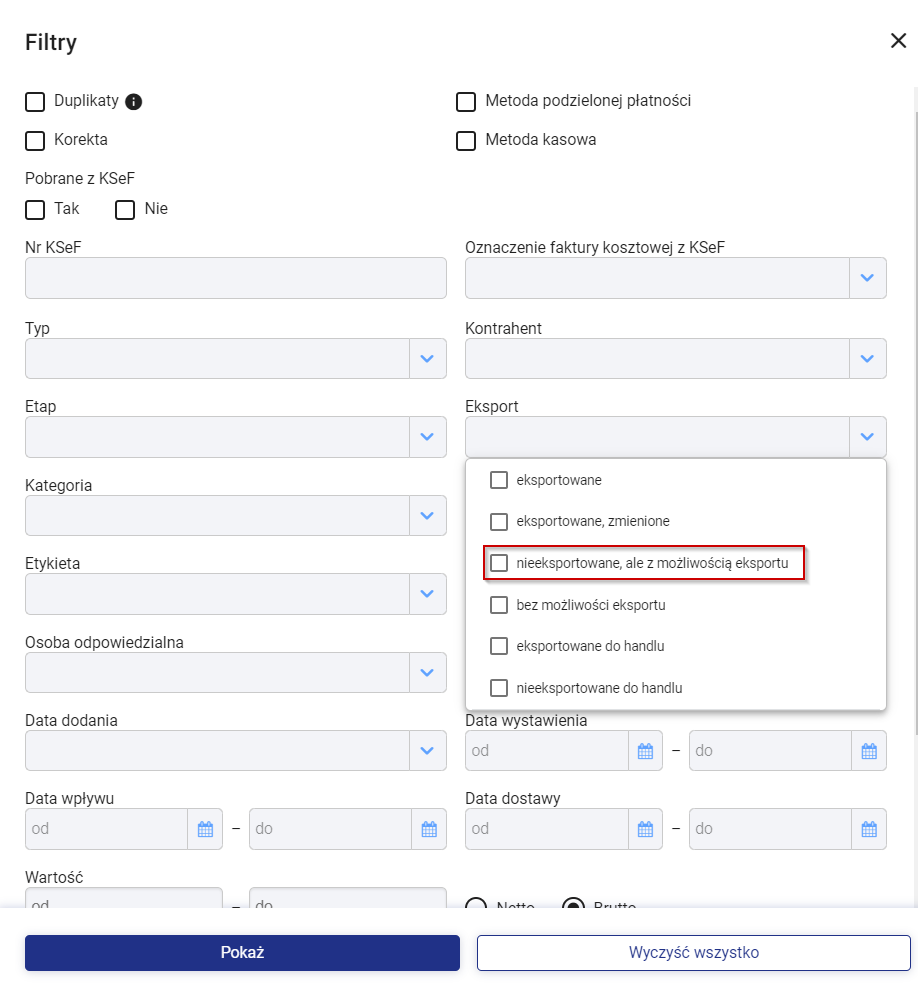Open Data wystawienia 'od' calendar picker

pos(645,751)
